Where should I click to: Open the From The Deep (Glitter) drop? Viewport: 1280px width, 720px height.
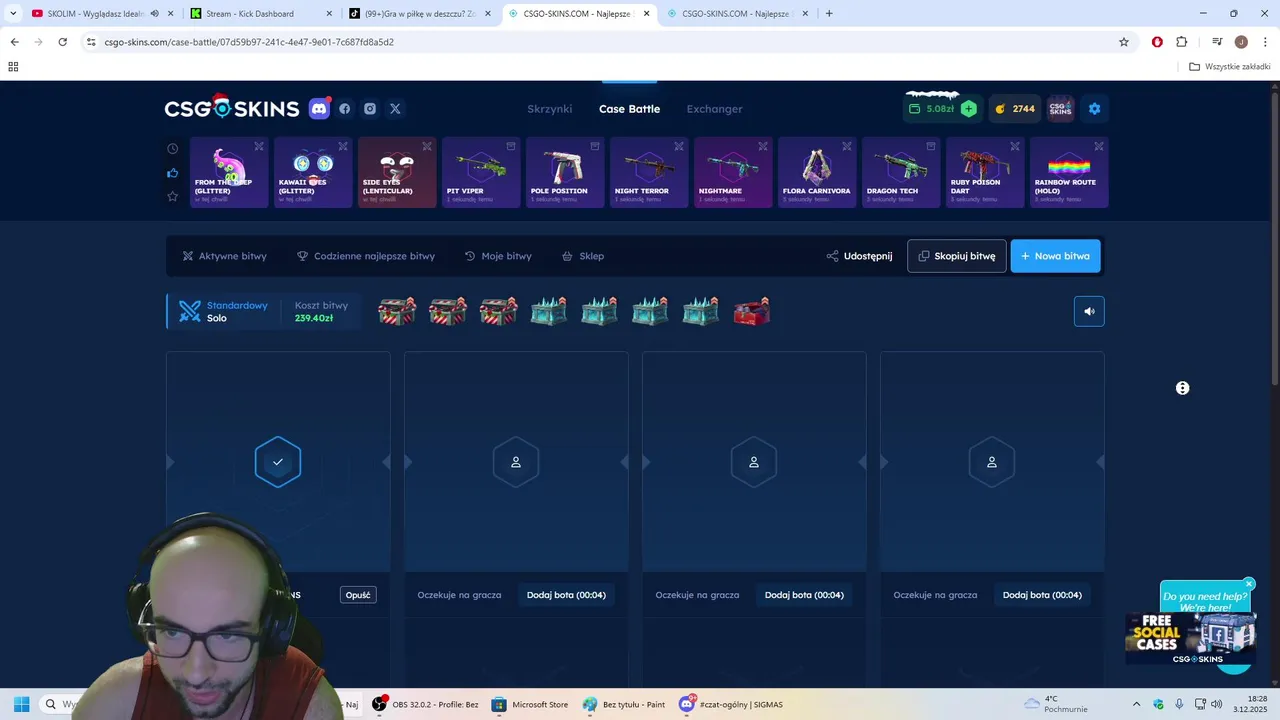coord(229,172)
